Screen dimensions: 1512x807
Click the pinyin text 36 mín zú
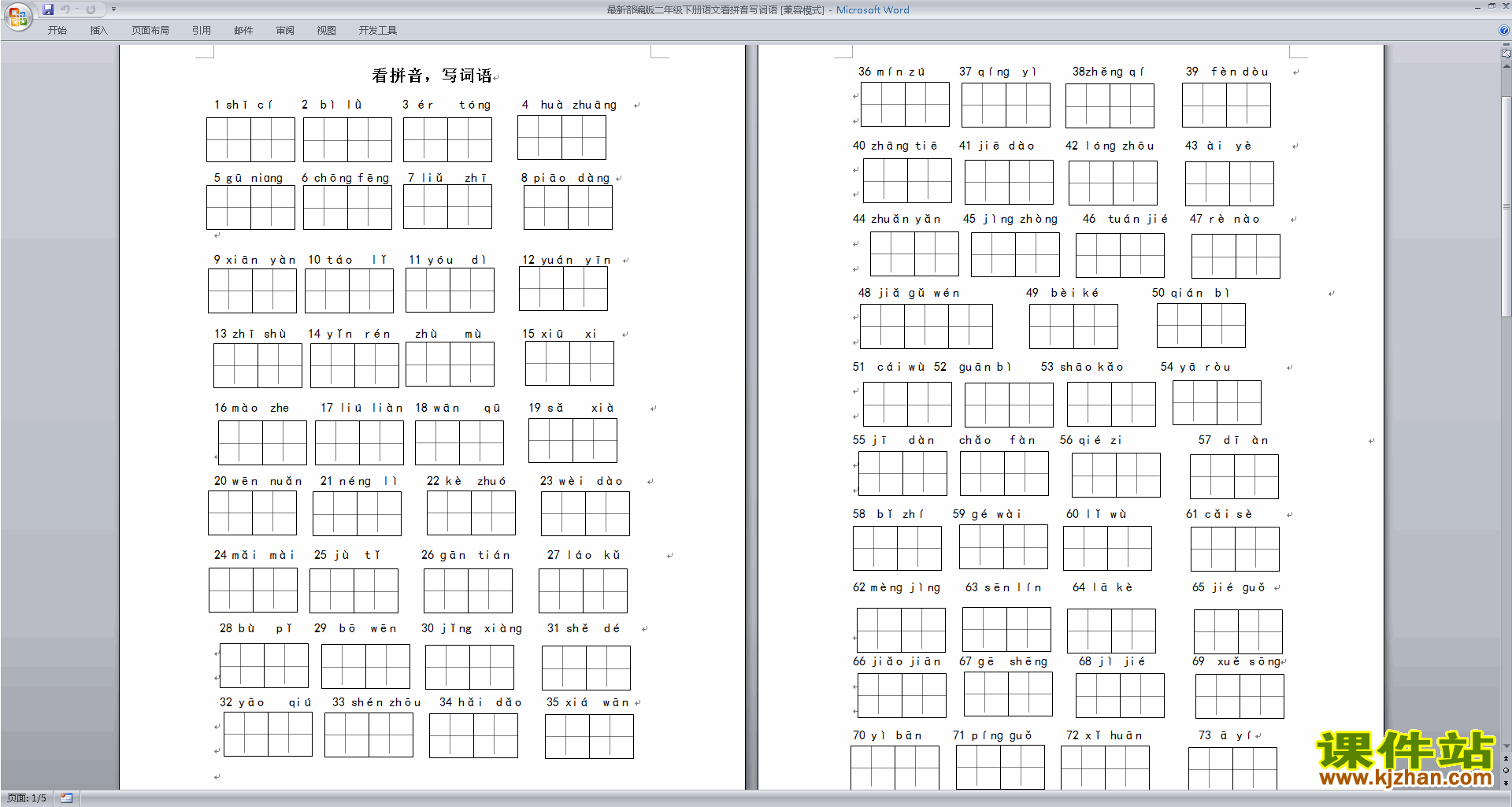pos(891,72)
